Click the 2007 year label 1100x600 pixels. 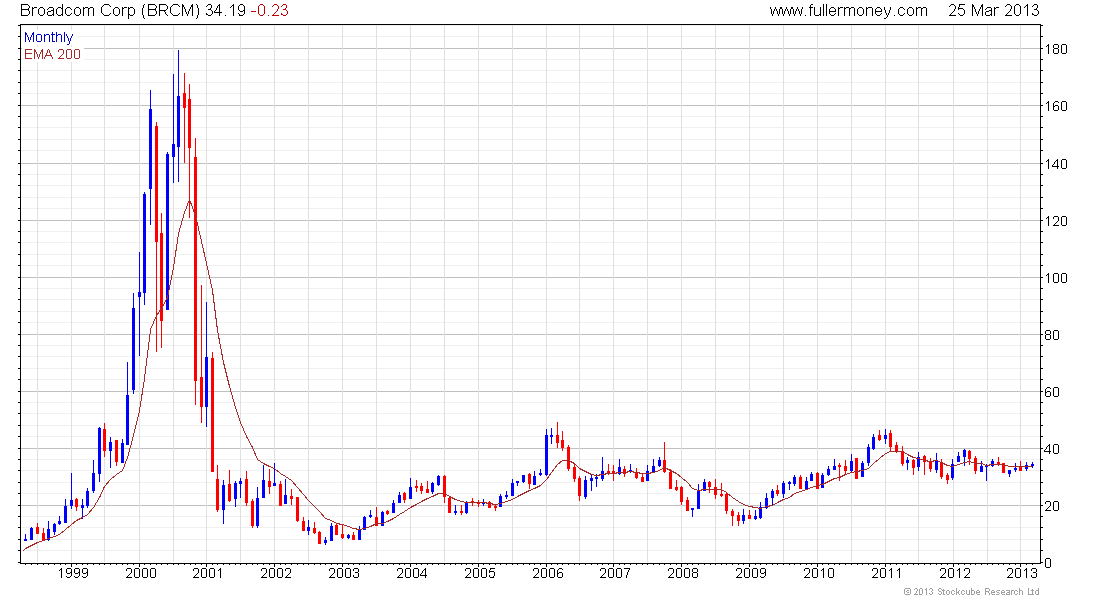[x=615, y=573]
